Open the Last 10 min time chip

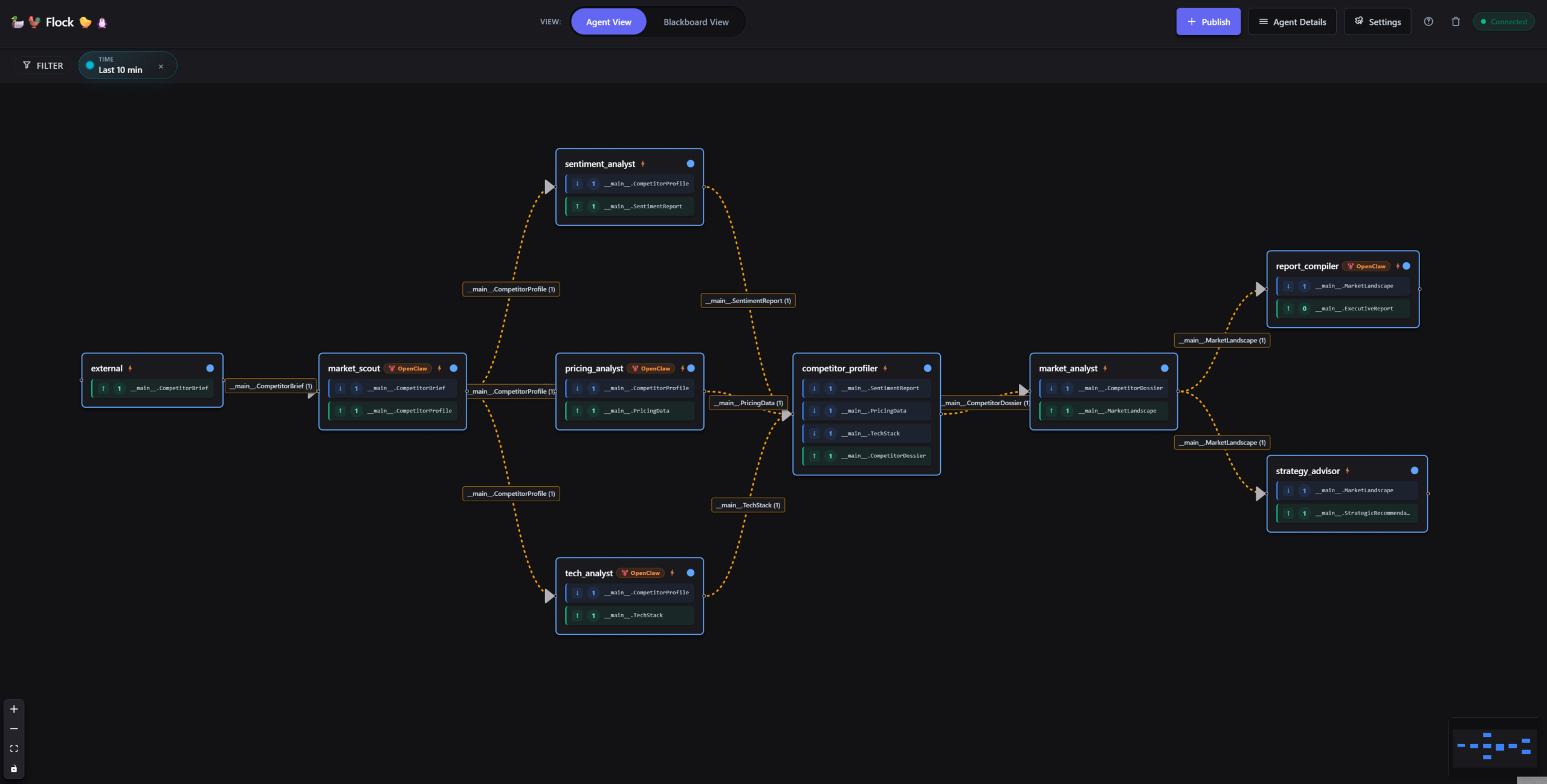120,65
